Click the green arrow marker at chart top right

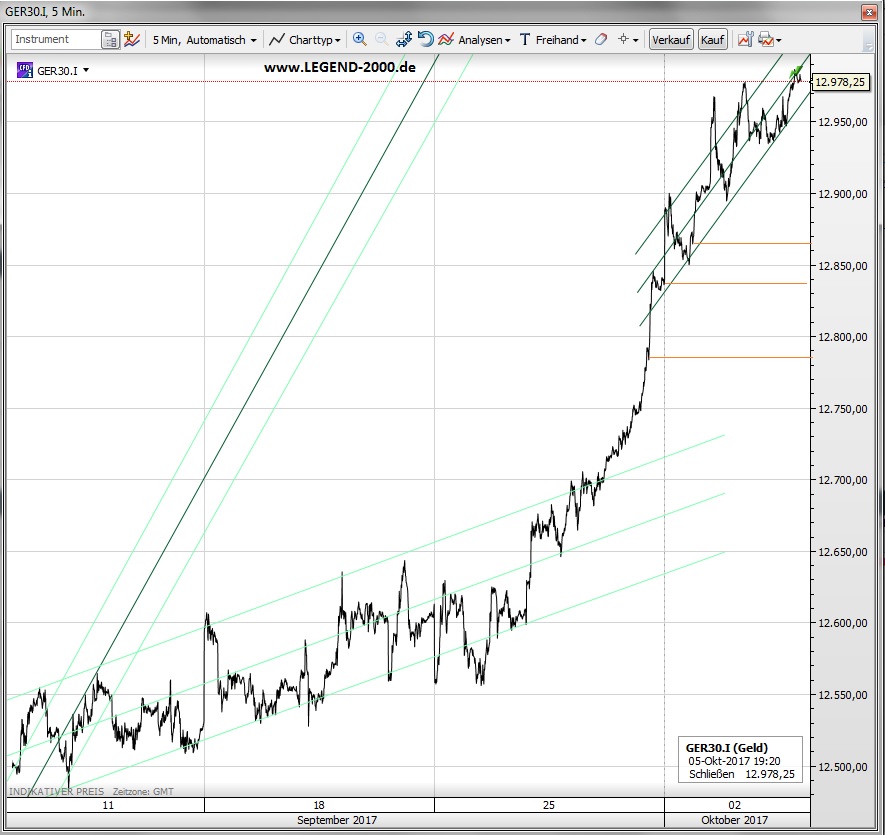796,72
